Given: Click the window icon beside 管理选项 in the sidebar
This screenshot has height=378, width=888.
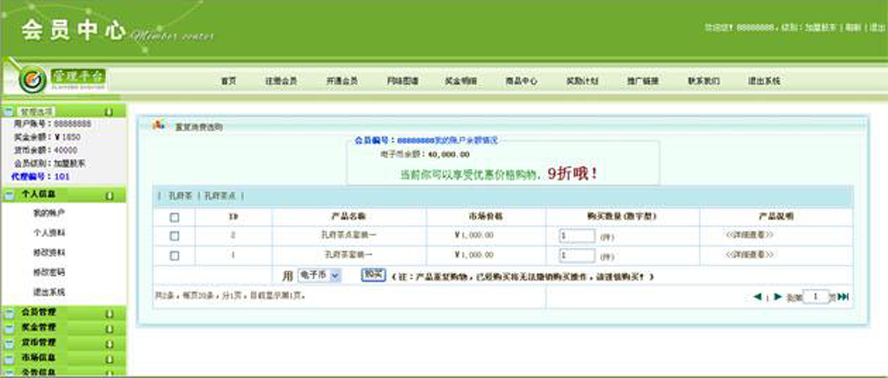Looking at the screenshot, I should point(9,111).
